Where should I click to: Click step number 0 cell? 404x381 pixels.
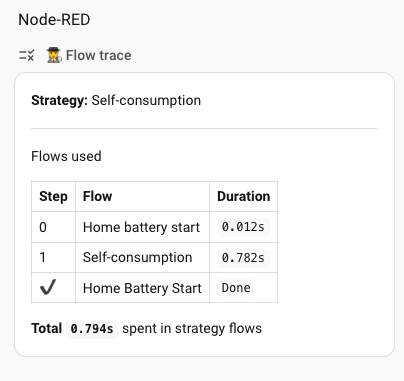pyautogui.click(x=53, y=227)
